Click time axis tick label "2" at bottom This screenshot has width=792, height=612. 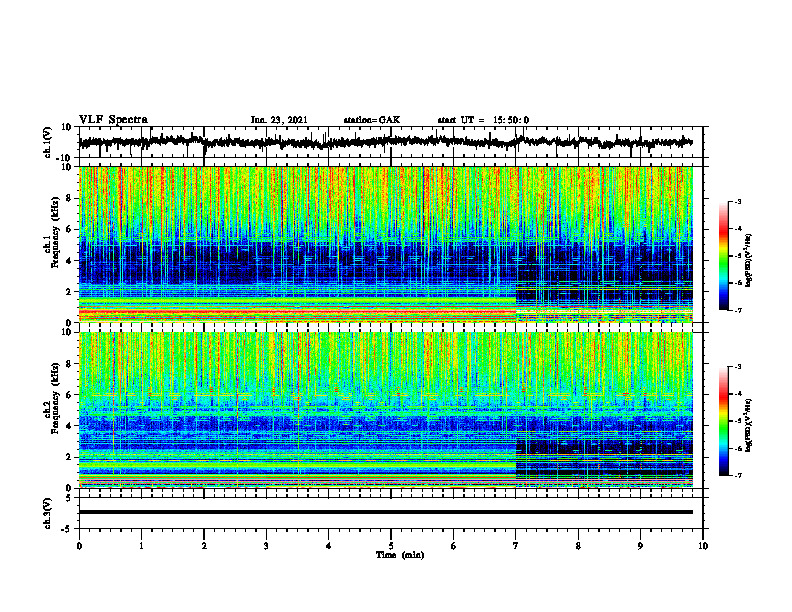pyautogui.click(x=204, y=546)
